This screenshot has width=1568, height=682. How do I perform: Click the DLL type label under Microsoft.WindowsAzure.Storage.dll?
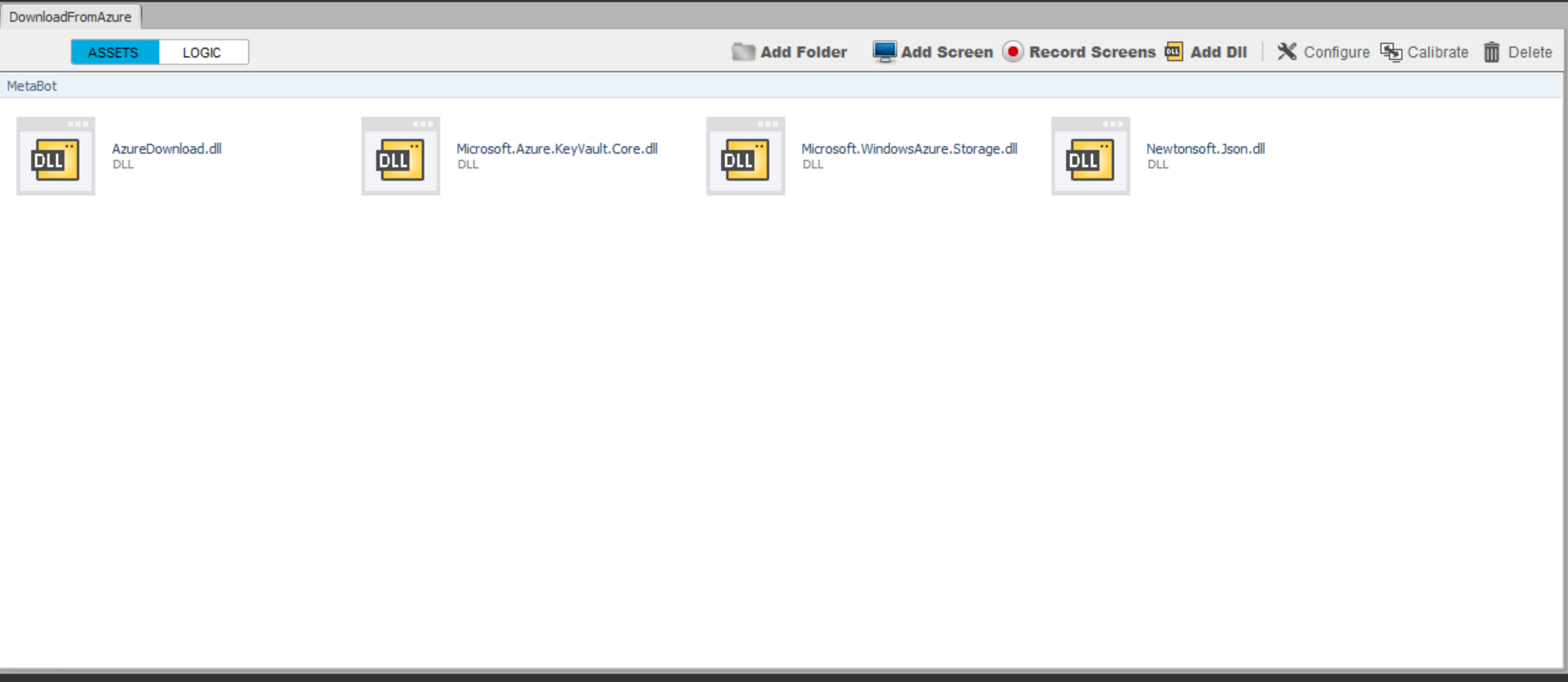(x=813, y=164)
